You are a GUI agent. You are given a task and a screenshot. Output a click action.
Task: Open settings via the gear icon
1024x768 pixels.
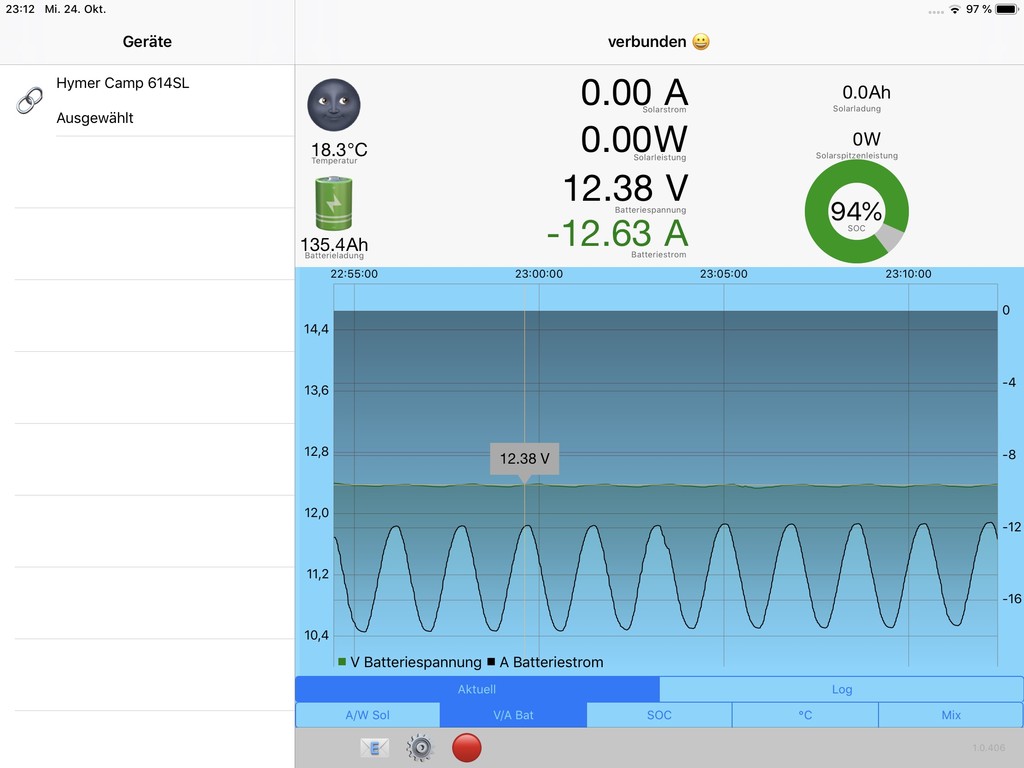(420, 748)
